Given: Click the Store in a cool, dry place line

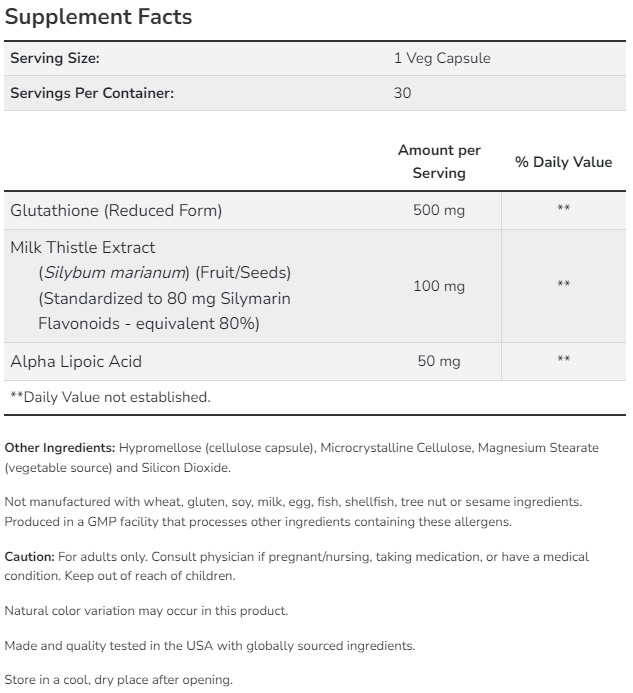Looking at the screenshot, I should coord(118,681).
